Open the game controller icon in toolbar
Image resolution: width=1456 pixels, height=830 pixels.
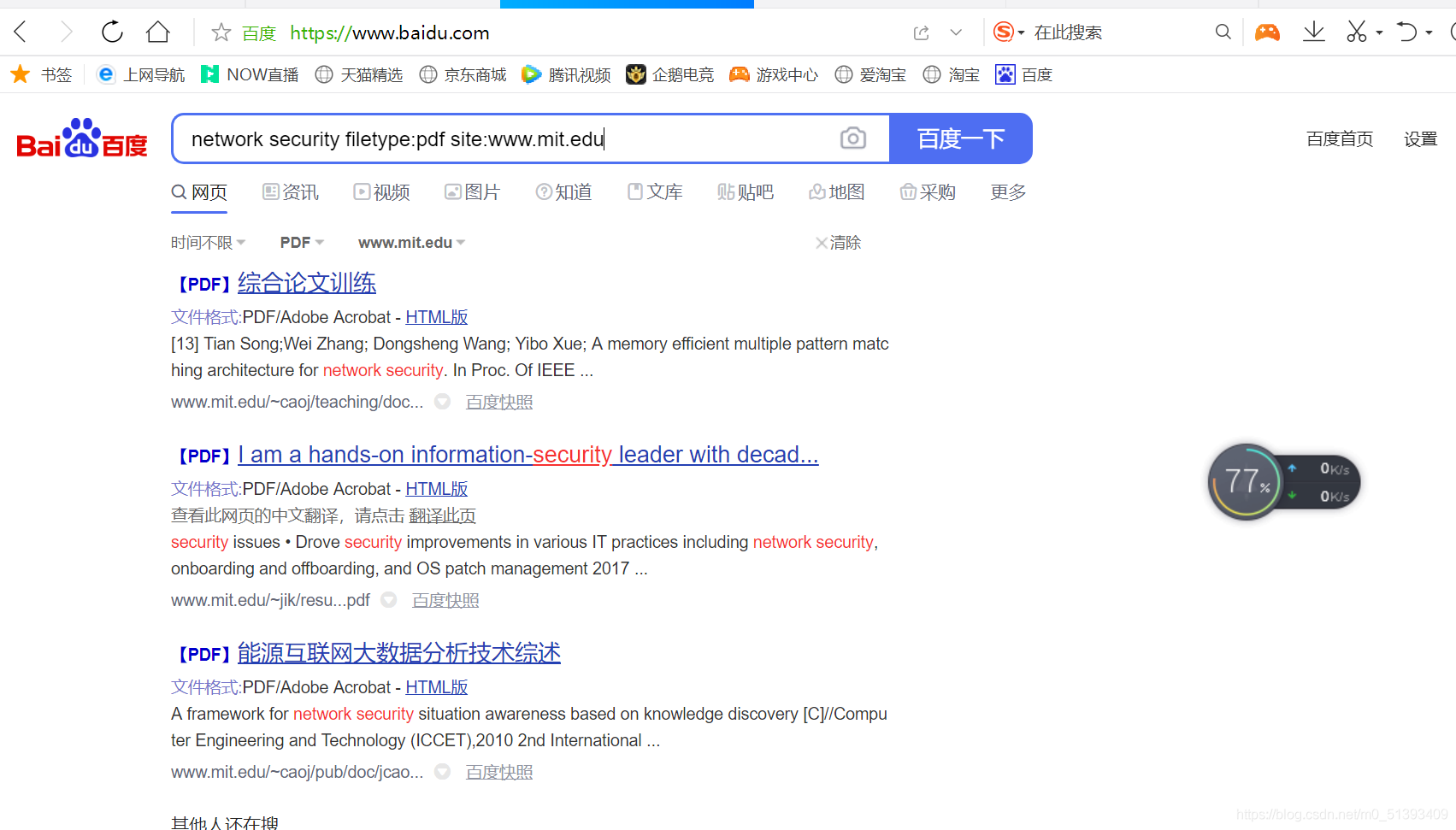[x=1267, y=32]
